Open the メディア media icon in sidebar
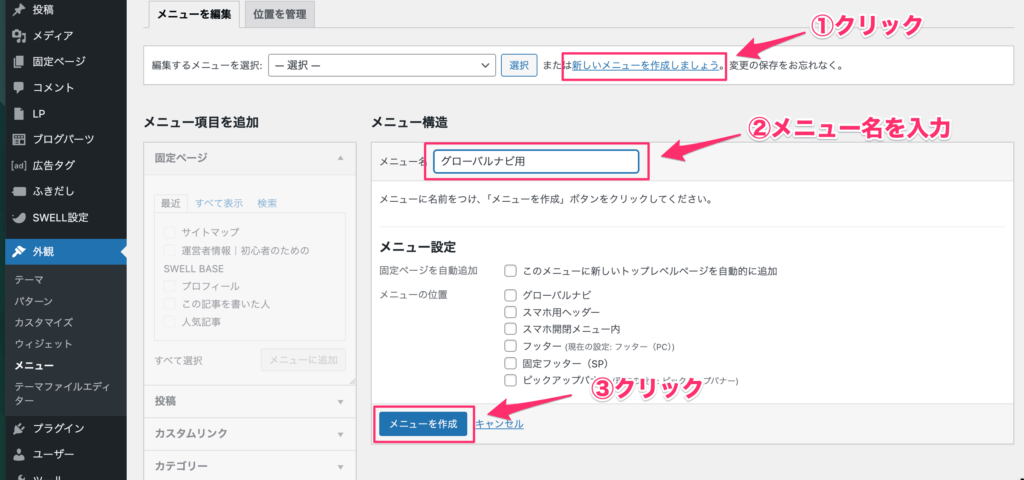 coord(18,36)
